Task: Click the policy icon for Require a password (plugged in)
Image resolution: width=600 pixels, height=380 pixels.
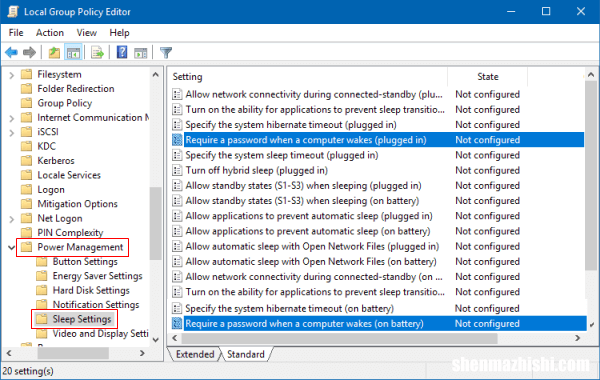Action: pos(177,140)
